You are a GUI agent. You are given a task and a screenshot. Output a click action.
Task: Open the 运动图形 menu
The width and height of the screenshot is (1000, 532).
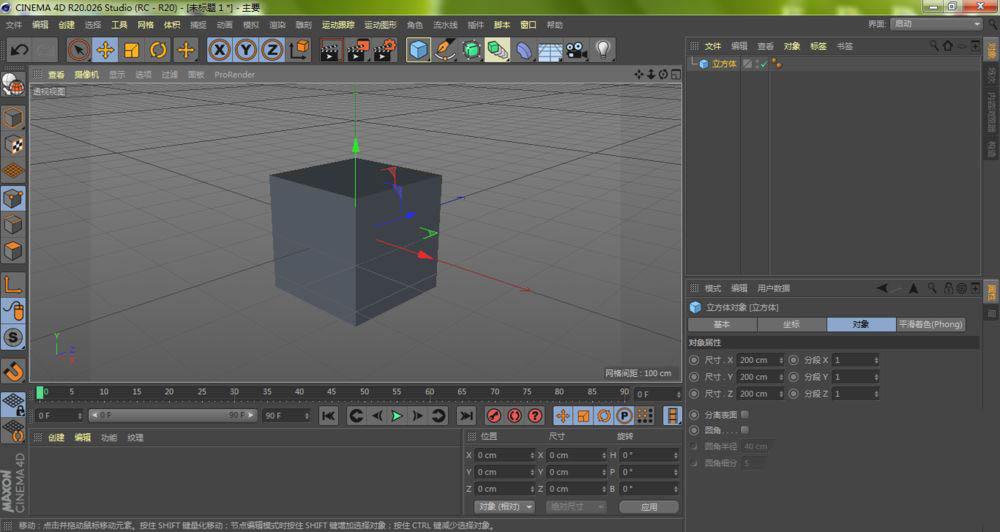click(x=380, y=25)
